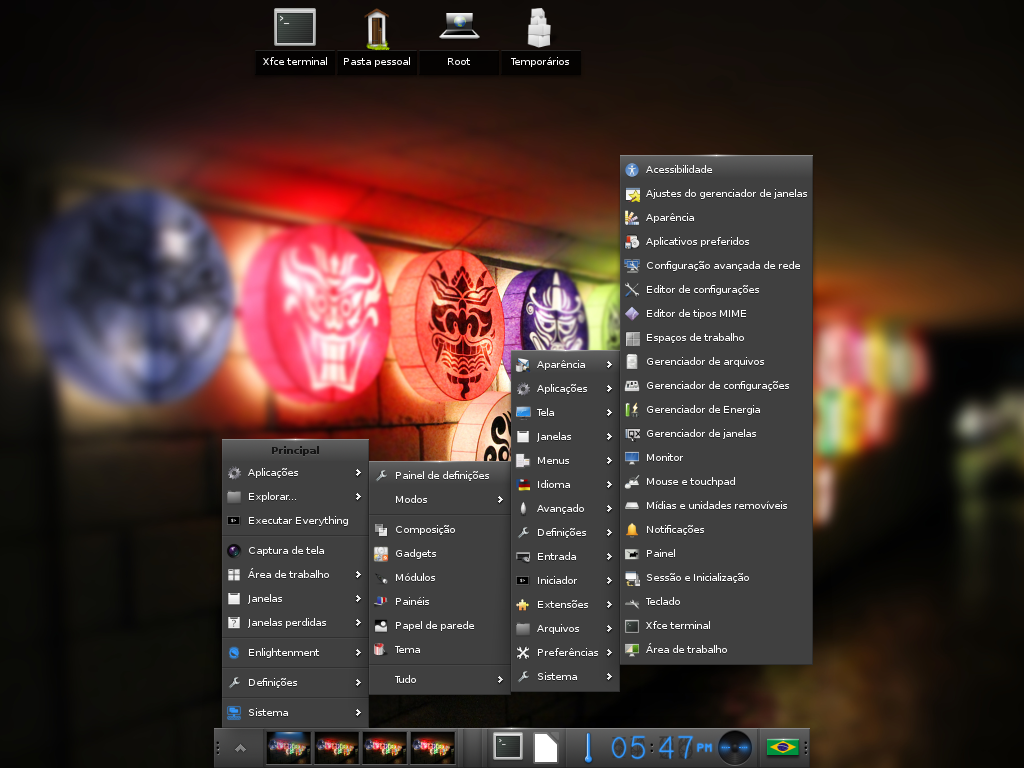The image size is (1024, 768).
Task: Expand the Modos submenu arrow
Action: click(500, 500)
